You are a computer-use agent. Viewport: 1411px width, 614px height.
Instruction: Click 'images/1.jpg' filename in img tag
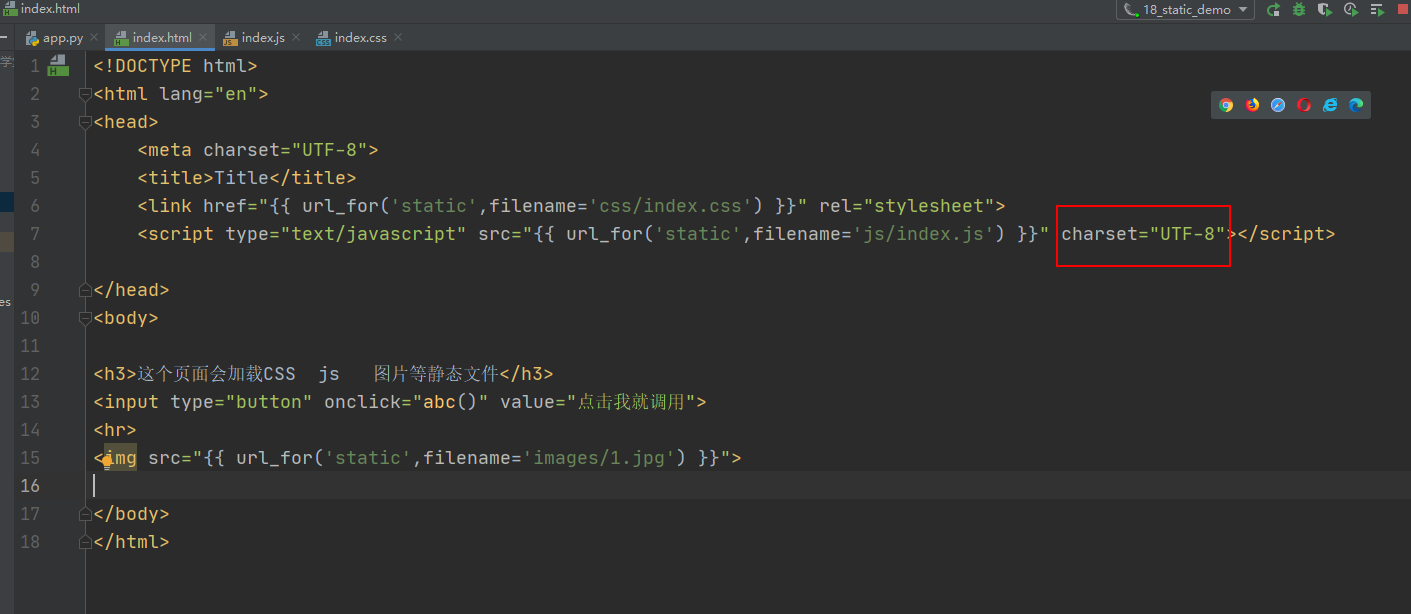pos(599,458)
